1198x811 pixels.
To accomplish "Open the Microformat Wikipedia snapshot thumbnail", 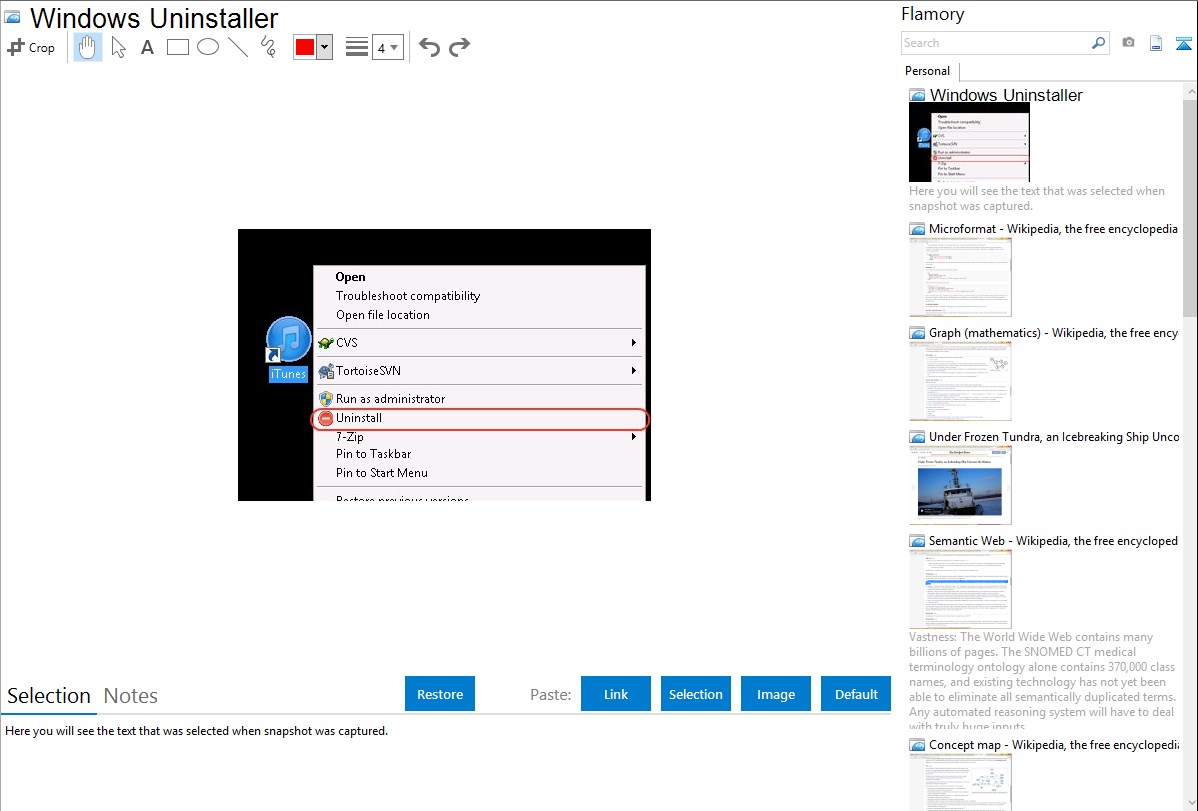I will point(960,277).
